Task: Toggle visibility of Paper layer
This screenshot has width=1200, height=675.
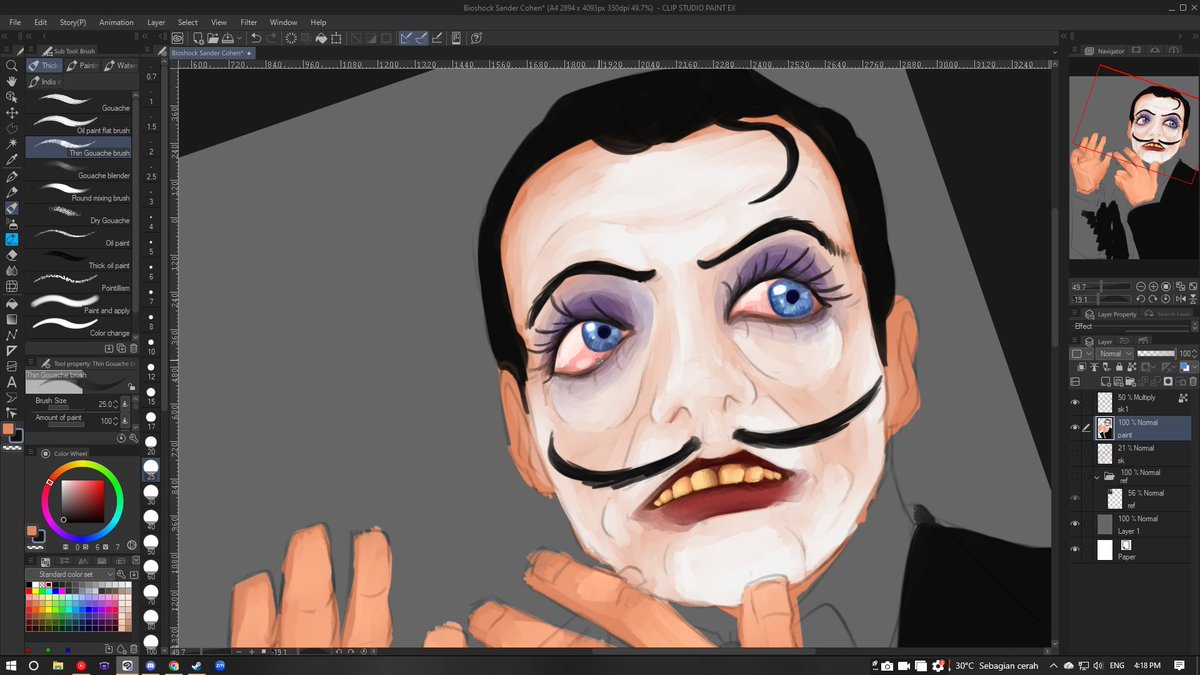Action: 1075,549
